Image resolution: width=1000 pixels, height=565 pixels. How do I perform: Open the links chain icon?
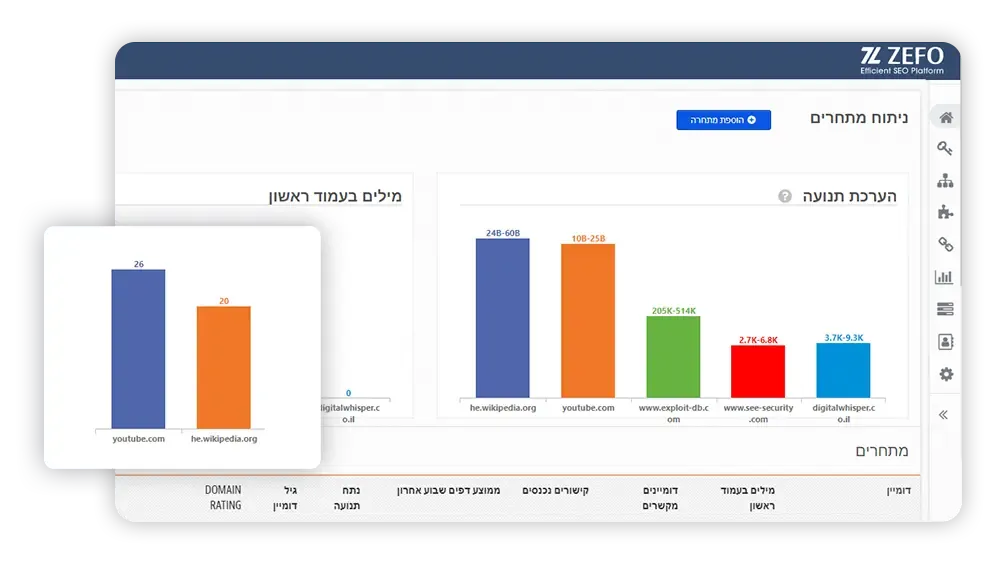pos(945,244)
